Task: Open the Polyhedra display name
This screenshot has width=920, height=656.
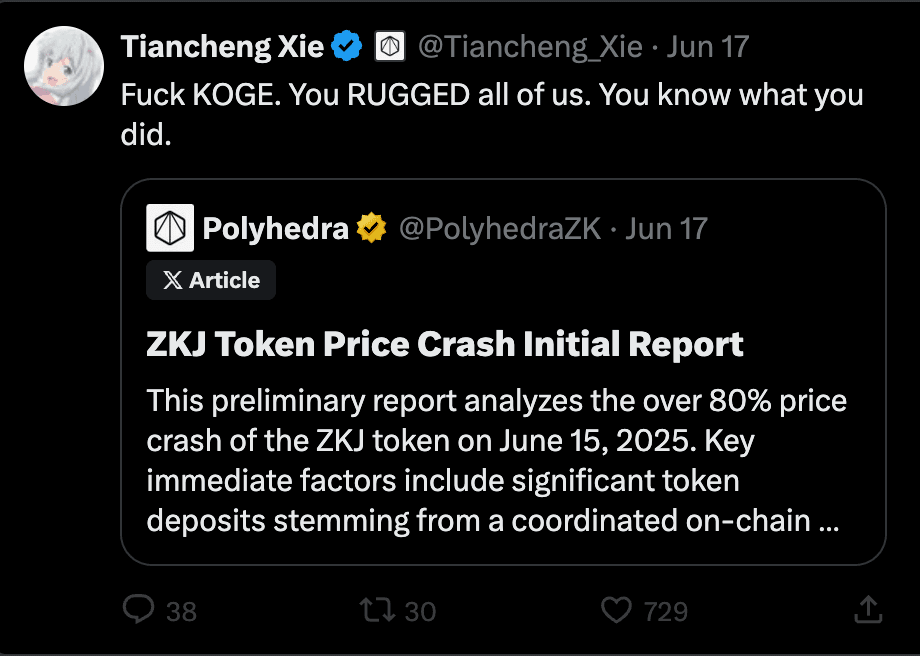Action: 276,228
